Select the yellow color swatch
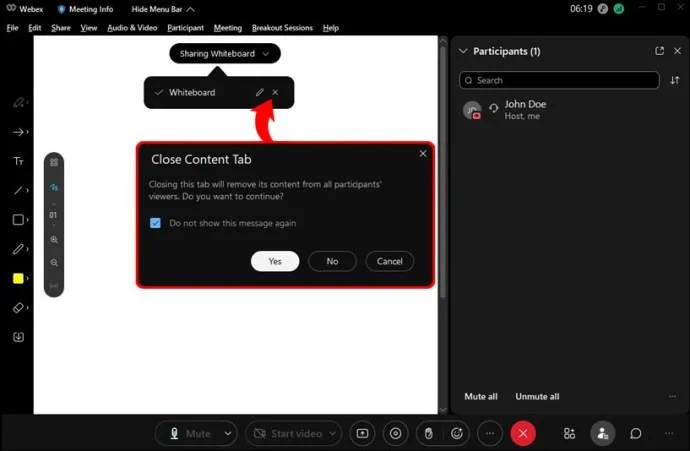Viewport: 690px width, 451px height. pyautogui.click(x=18, y=279)
